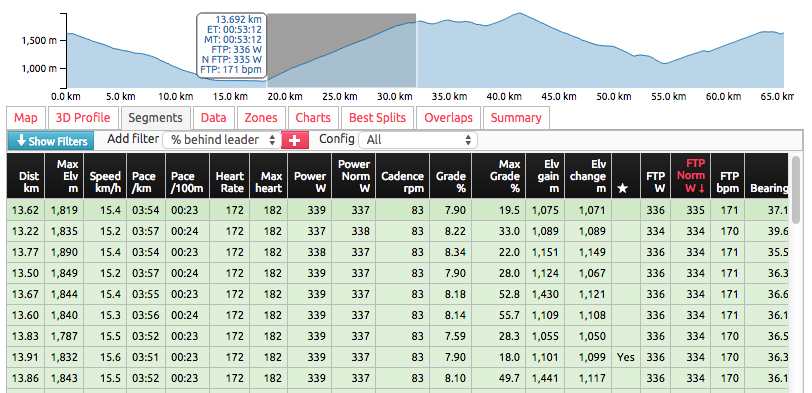Click elevation gain cell '1,430'
The width and height of the screenshot is (812, 393).
pos(545,294)
